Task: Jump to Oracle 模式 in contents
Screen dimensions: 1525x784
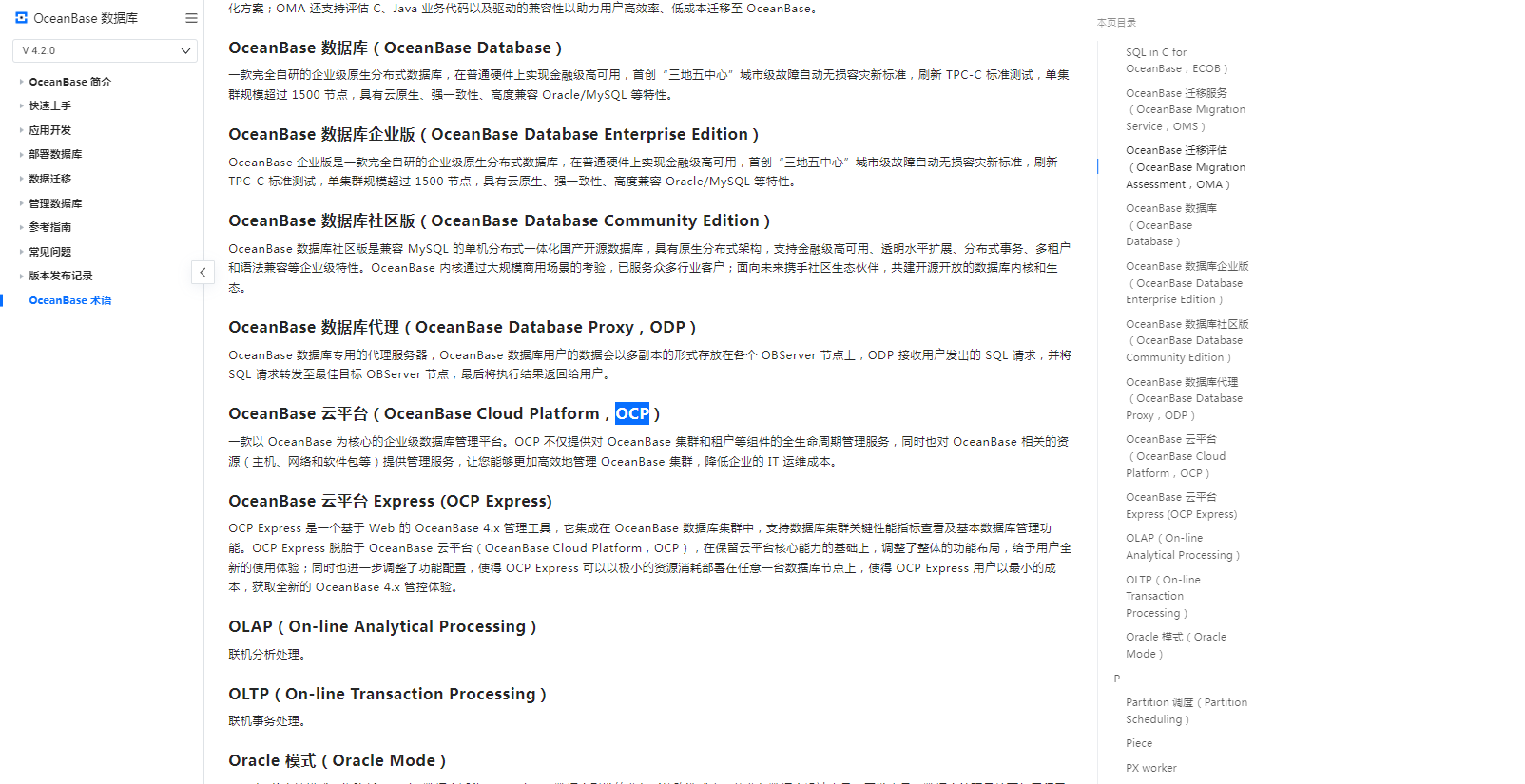Action: 1176,645
